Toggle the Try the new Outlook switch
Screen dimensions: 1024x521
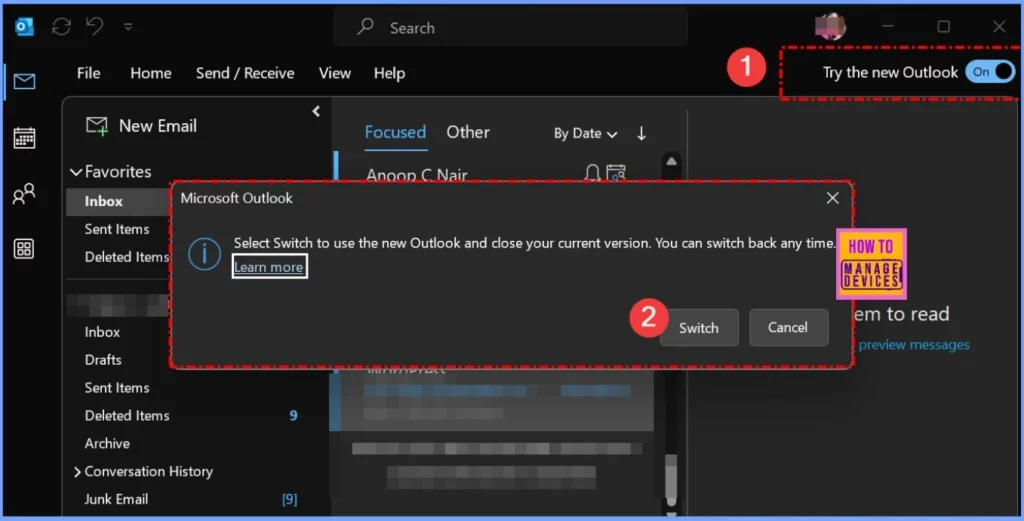pyautogui.click(x=991, y=72)
